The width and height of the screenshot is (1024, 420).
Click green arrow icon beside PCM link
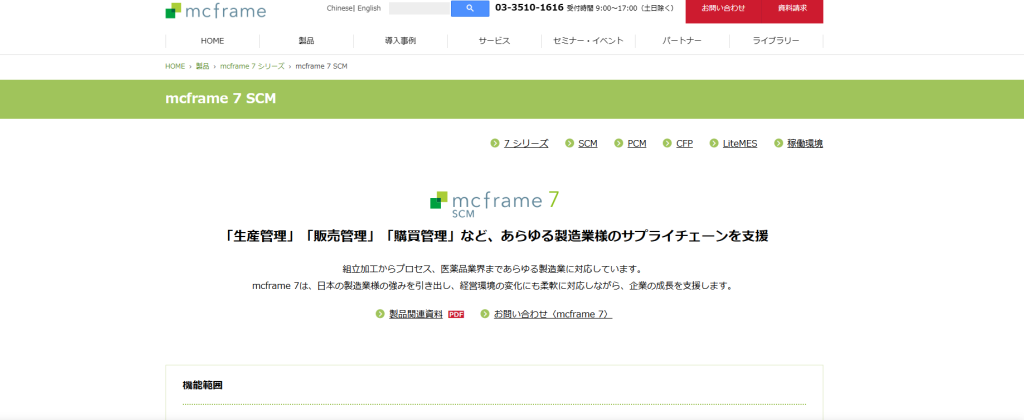[x=618, y=144]
